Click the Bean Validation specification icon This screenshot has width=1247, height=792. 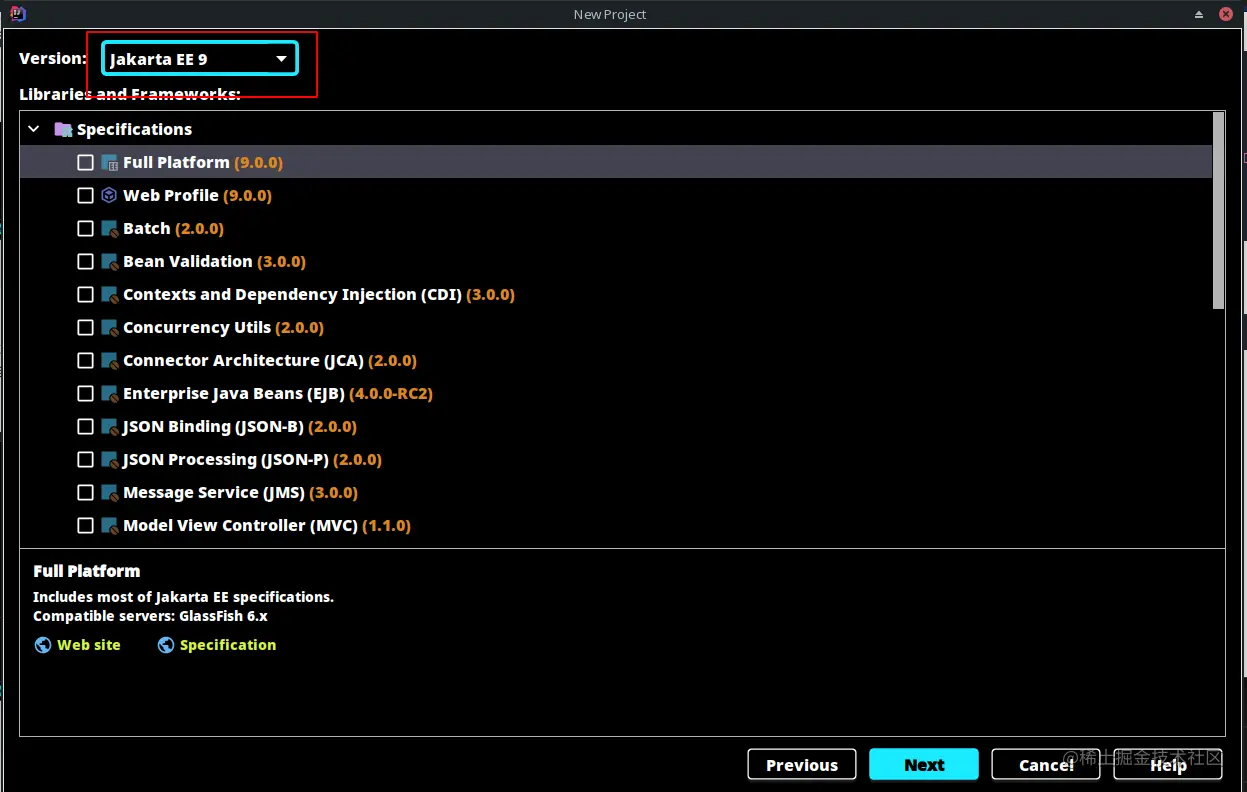(x=110, y=261)
